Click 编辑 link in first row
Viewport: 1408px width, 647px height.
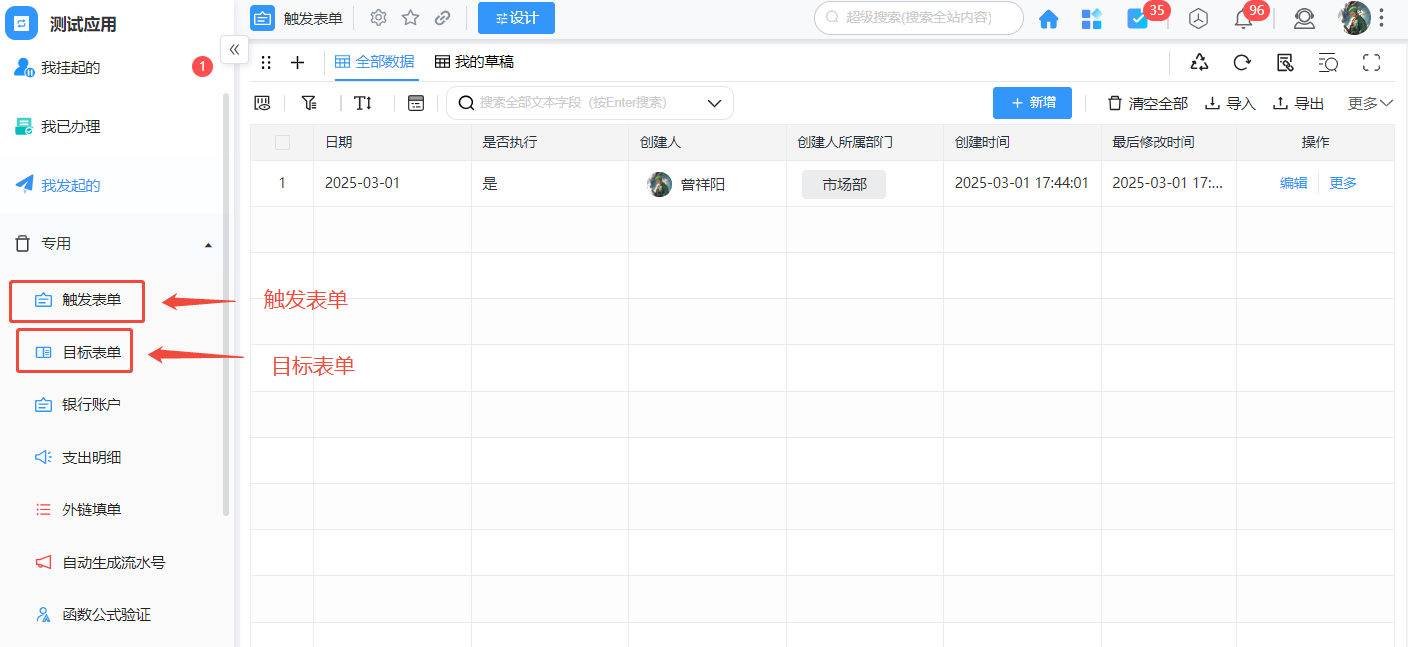click(x=1293, y=184)
